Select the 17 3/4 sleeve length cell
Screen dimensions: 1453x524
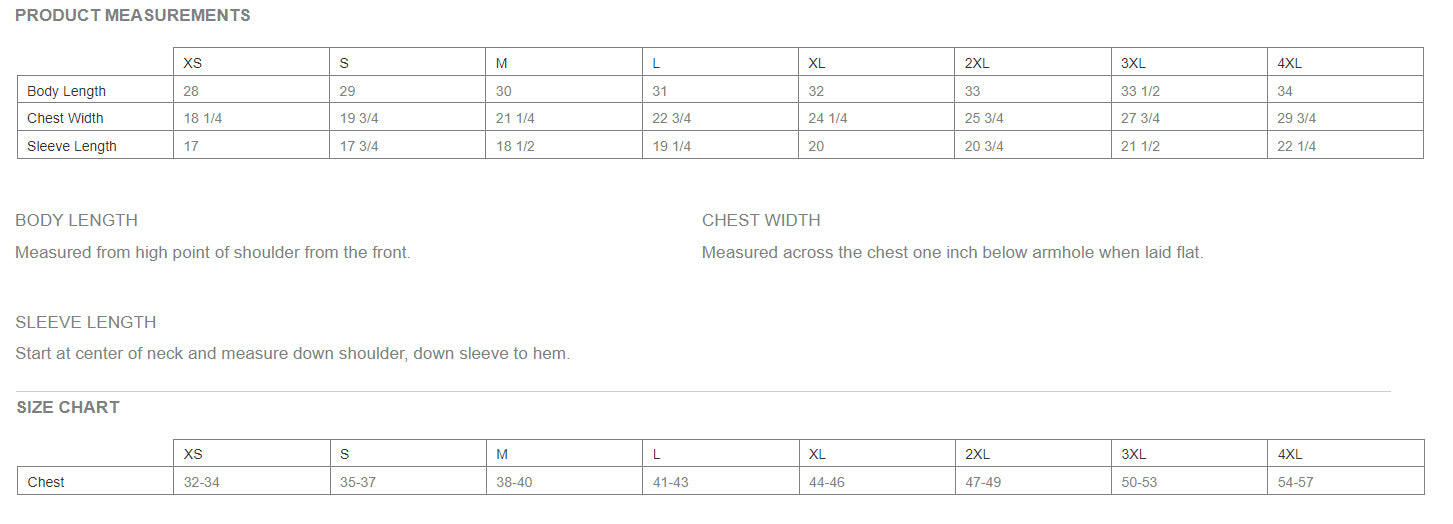(x=359, y=146)
